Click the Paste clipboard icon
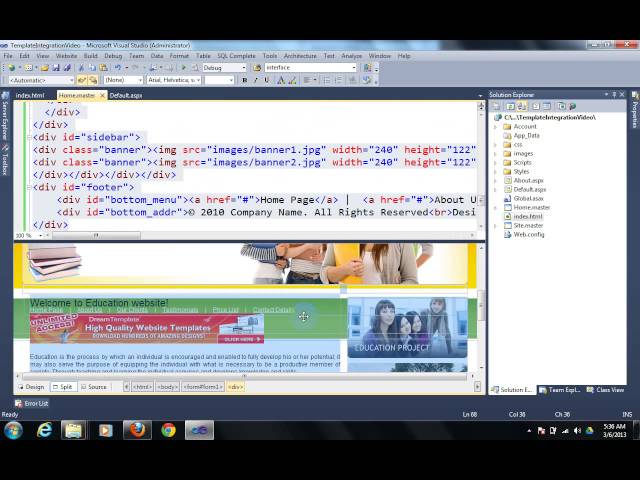The image size is (640, 480). click(104, 68)
